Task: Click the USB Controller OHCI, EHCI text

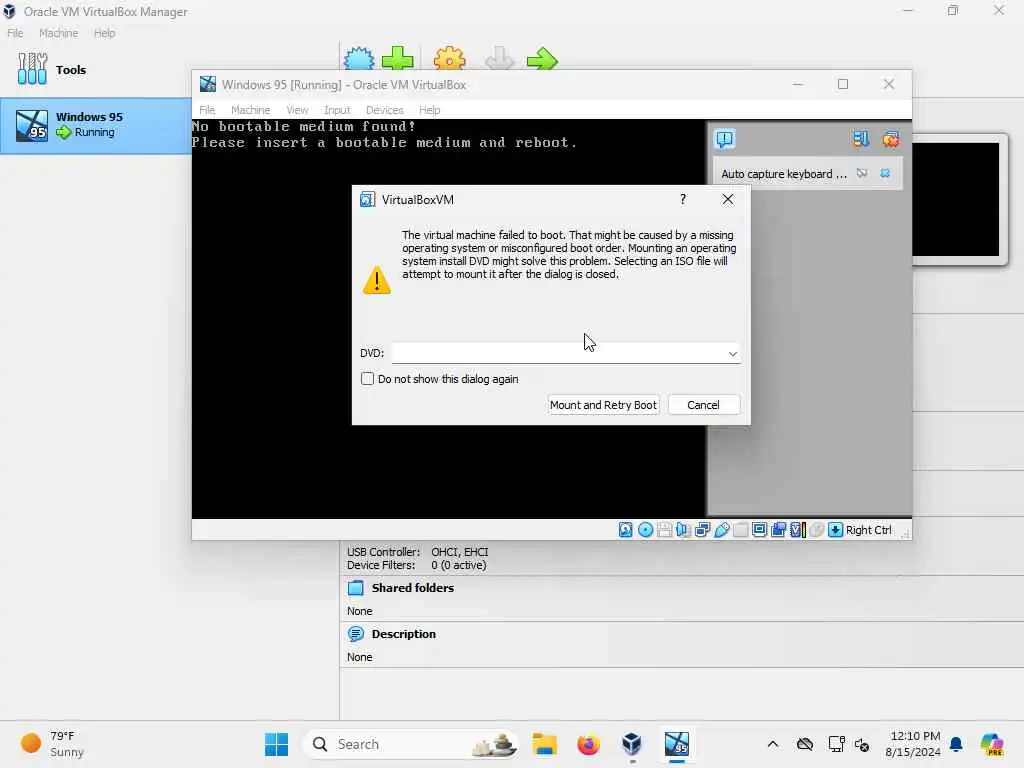Action: tap(417, 552)
